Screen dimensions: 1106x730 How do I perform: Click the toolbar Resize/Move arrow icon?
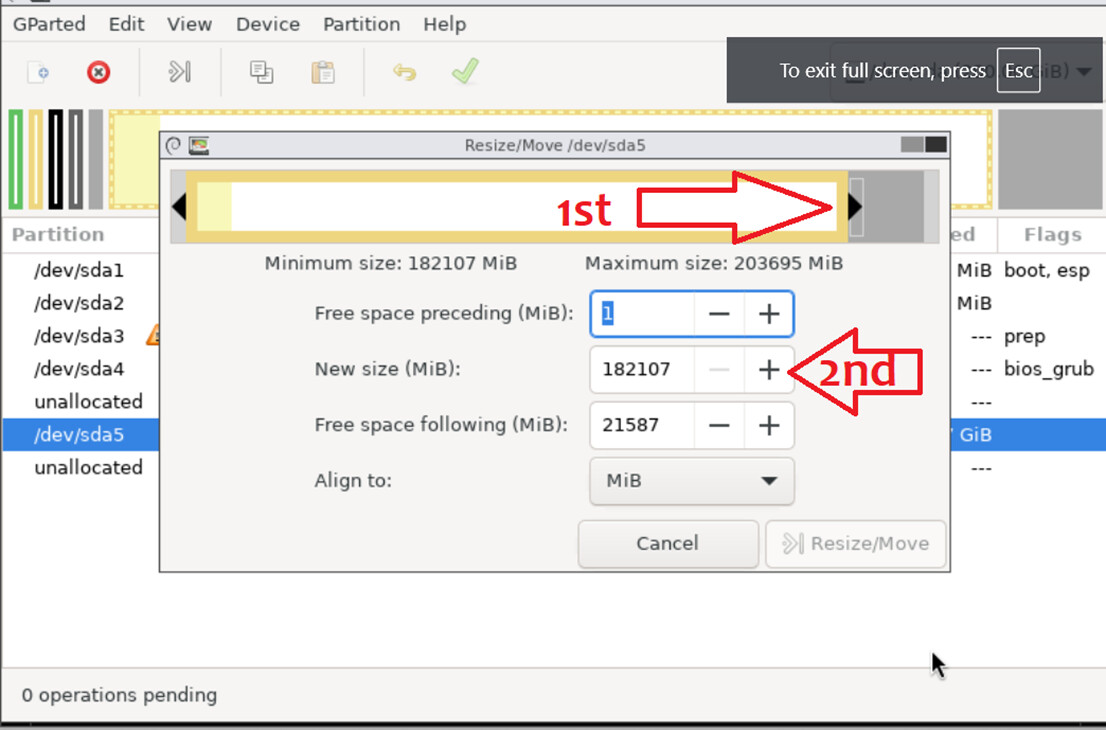coord(179,72)
